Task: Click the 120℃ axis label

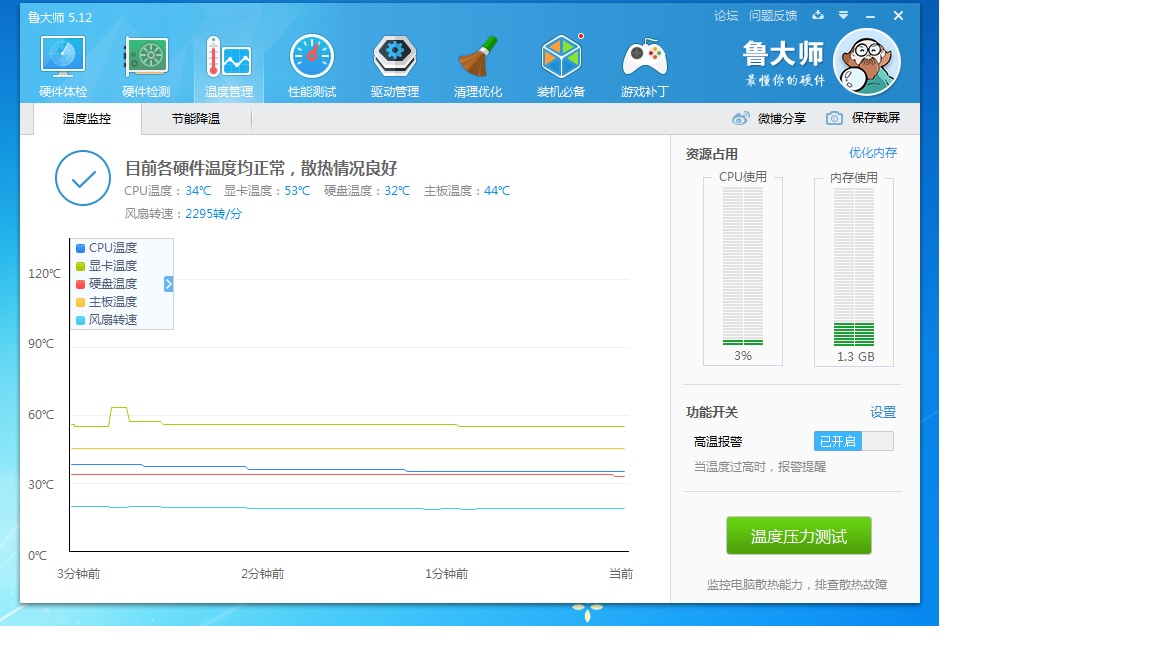Action: pyautogui.click(x=44, y=273)
